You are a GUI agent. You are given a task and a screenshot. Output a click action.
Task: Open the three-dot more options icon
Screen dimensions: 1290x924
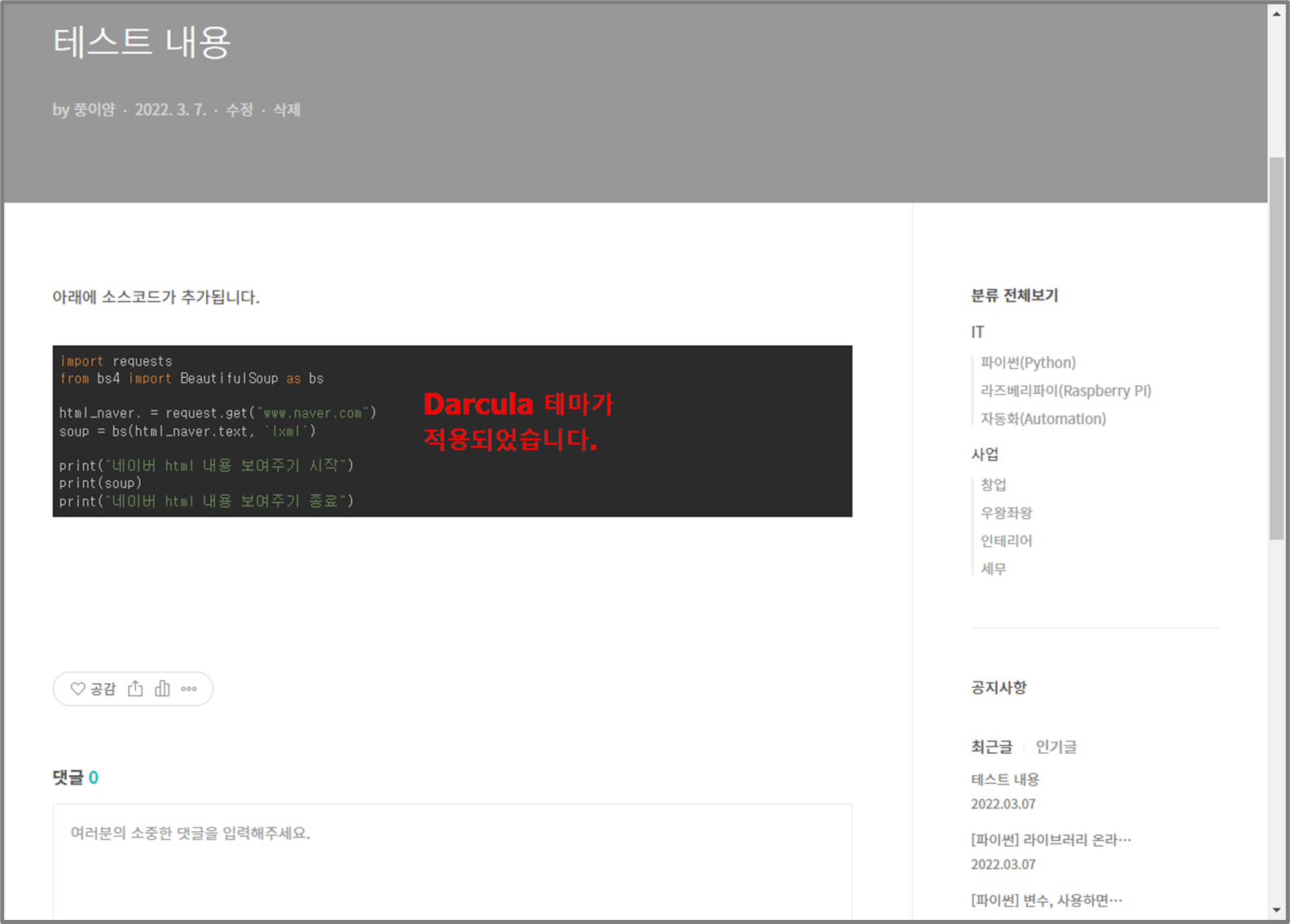pos(189,689)
